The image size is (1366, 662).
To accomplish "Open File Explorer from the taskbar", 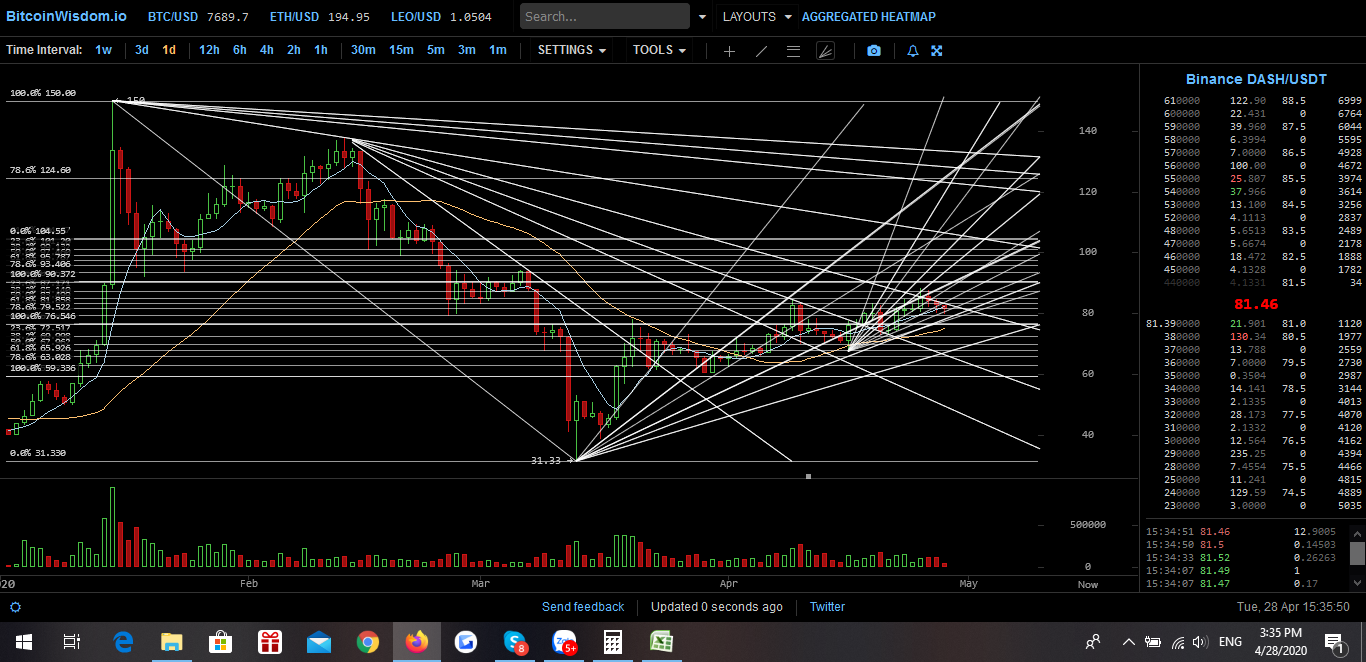I will [x=172, y=642].
